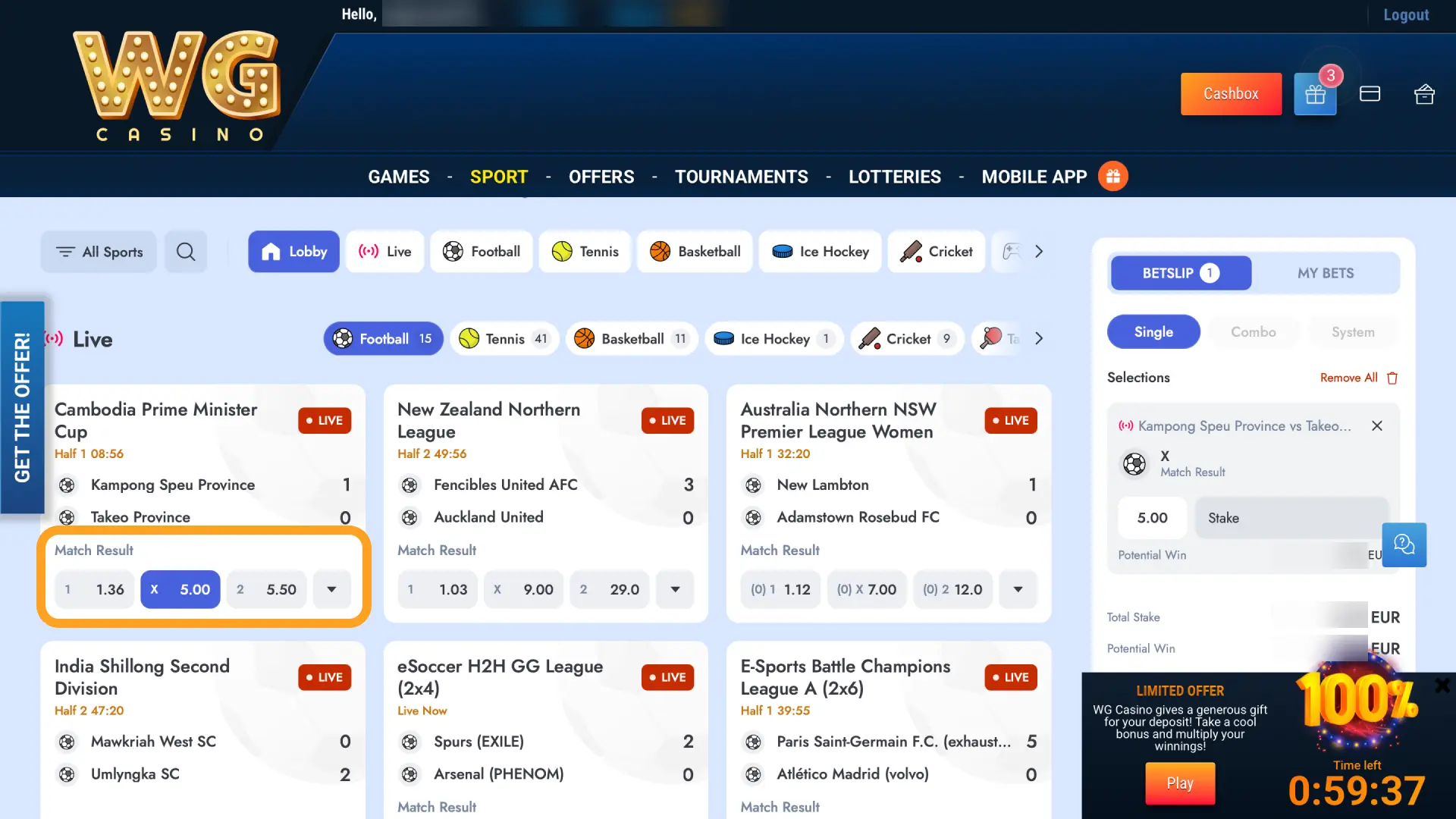Switch to the MY BETS tab
Screen dimensions: 1456x819
(x=1326, y=273)
